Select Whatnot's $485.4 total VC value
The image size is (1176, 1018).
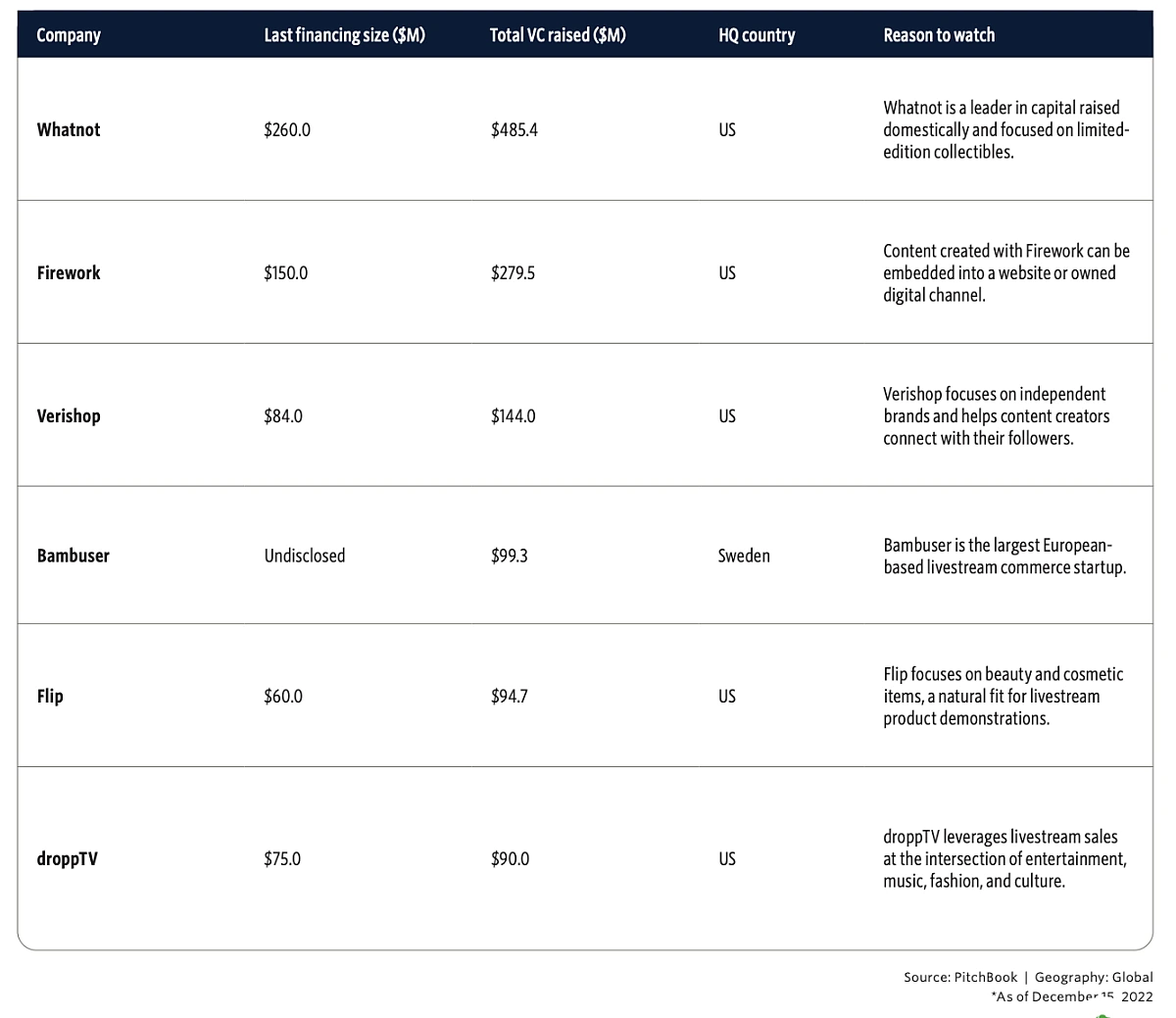pyautogui.click(x=514, y=129)
